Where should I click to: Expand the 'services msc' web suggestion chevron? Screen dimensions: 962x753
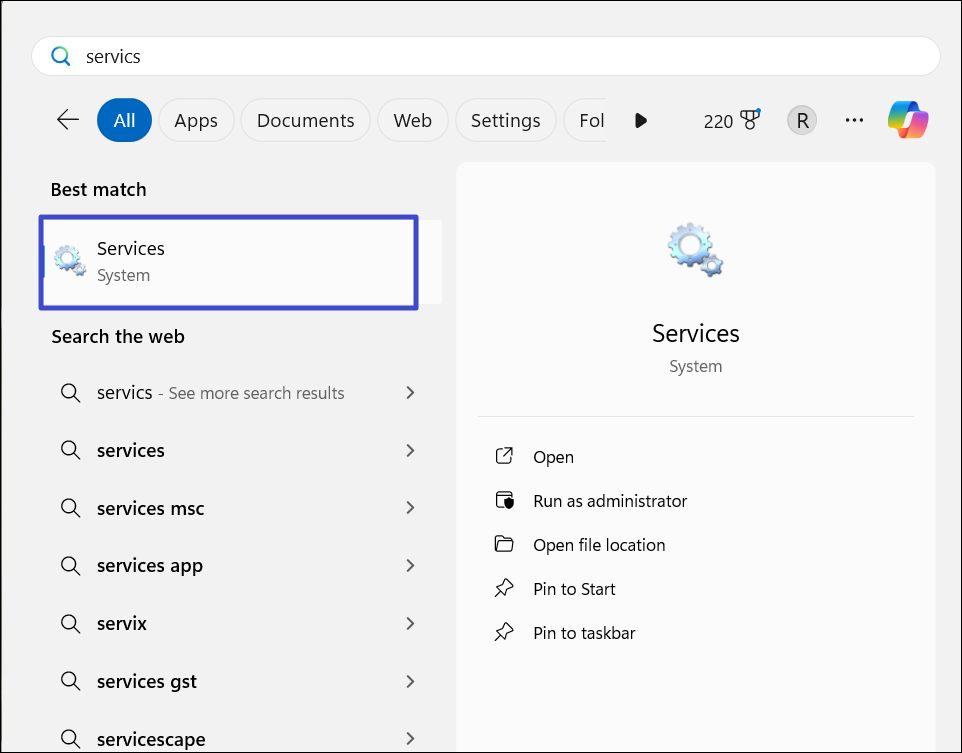pos(410,508)
